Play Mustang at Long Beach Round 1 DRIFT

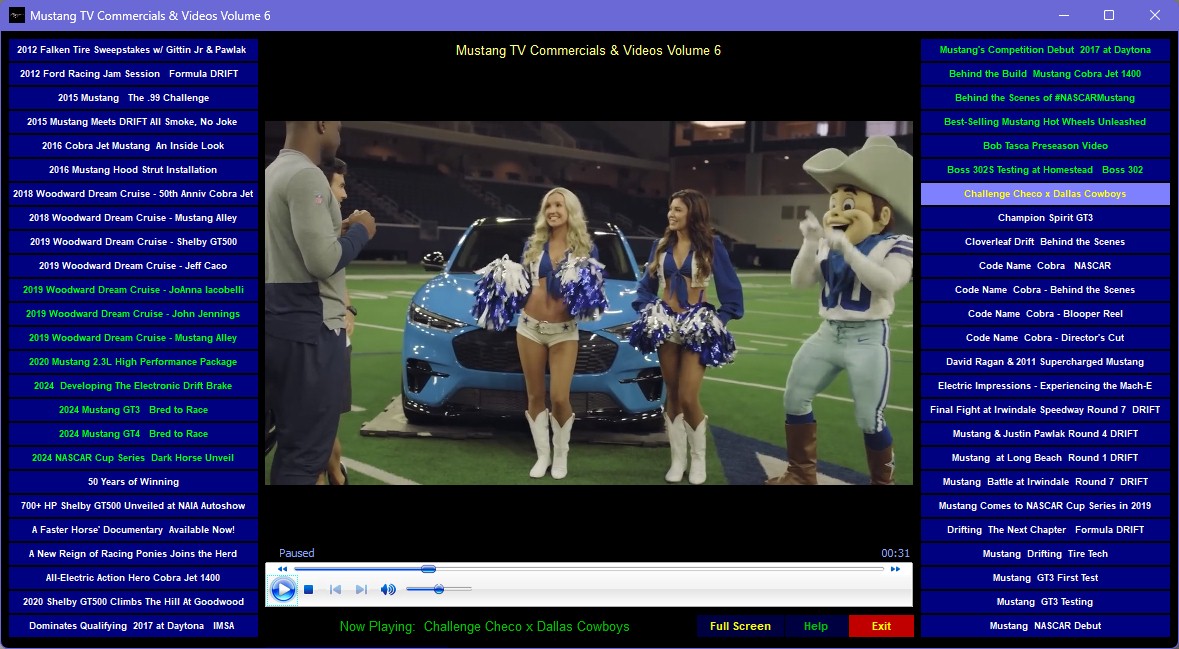click(1045, 458)
